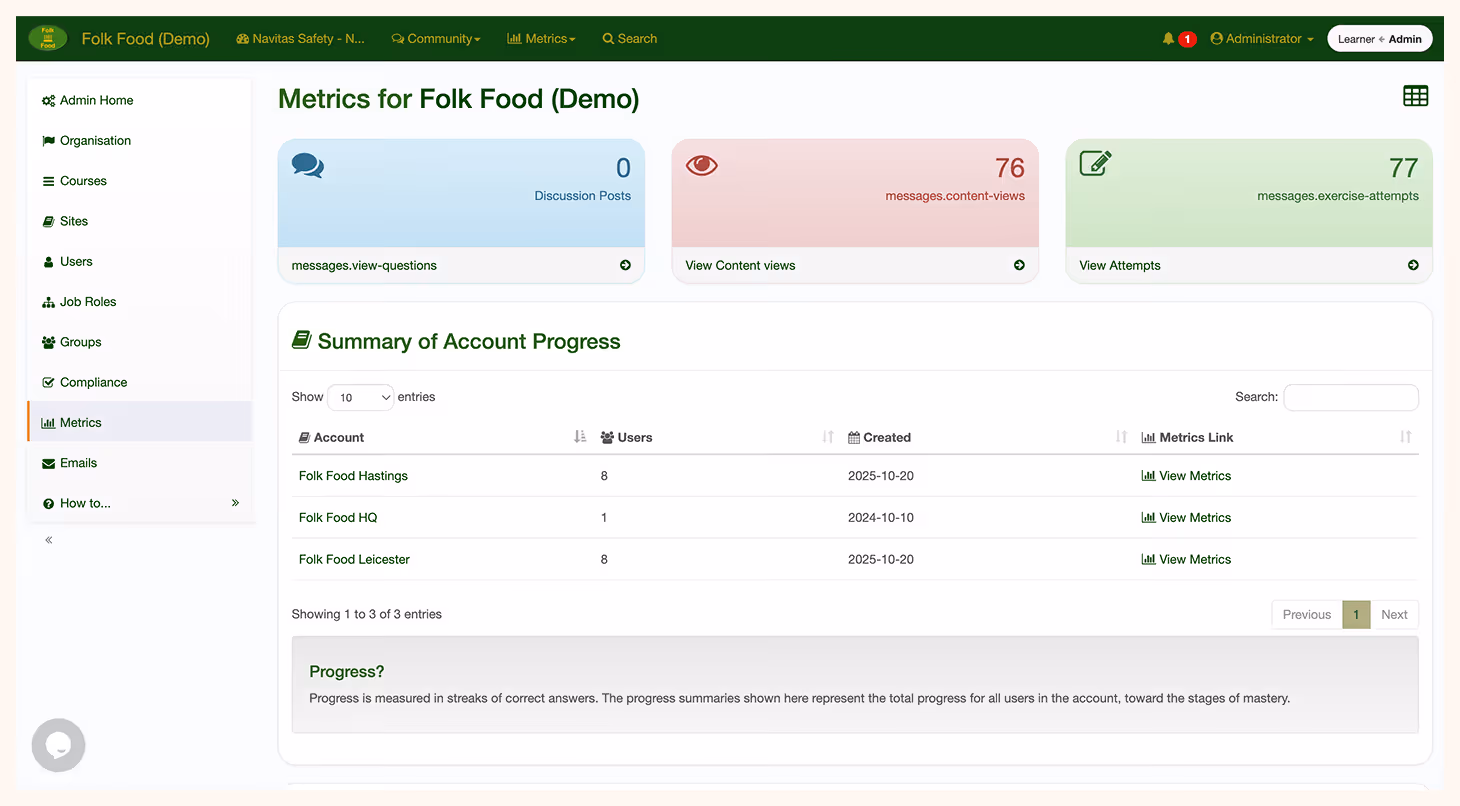Click View Metrics for Folk Food Leicester
This screenshot has width=1460, height=806.
(1186, 560)
